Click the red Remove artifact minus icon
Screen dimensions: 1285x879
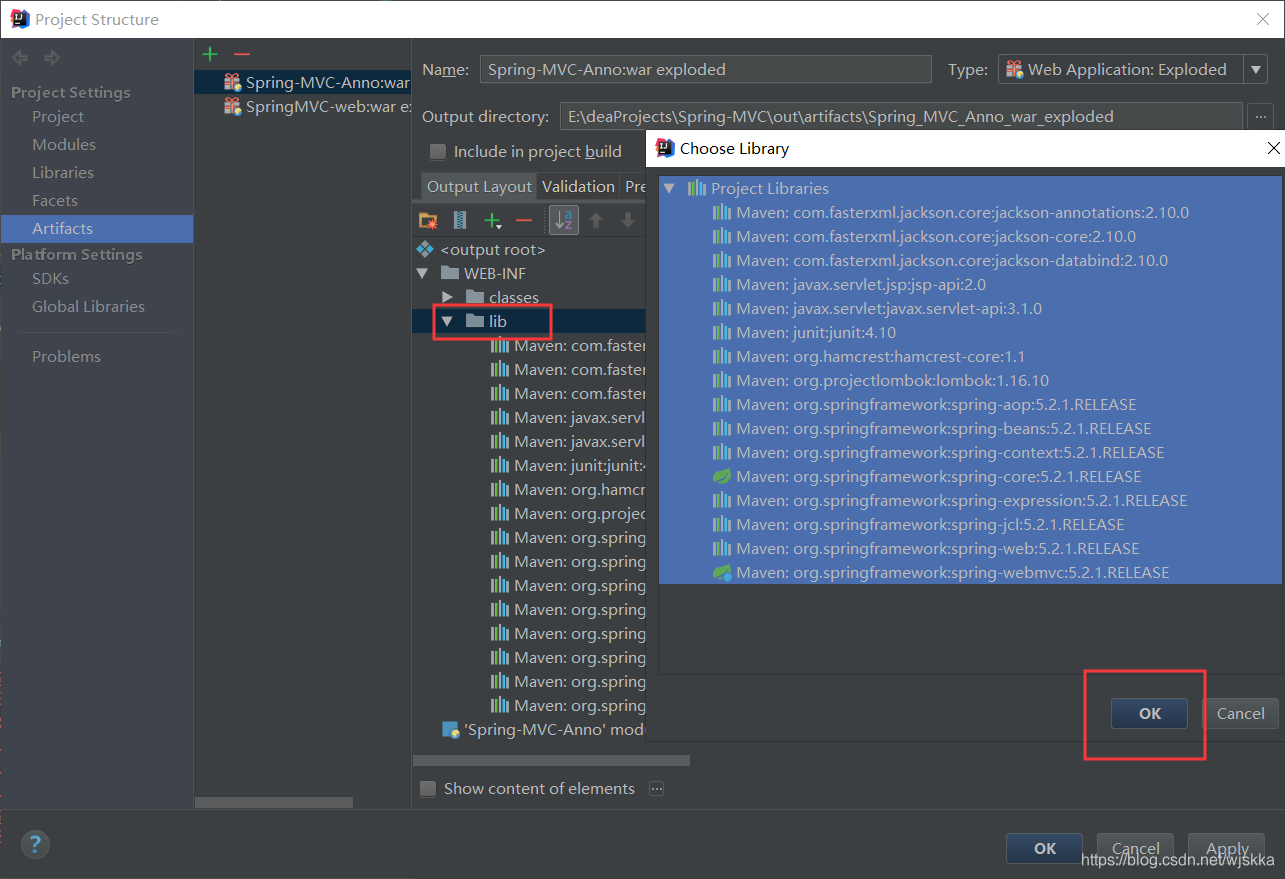click(241, 54)
